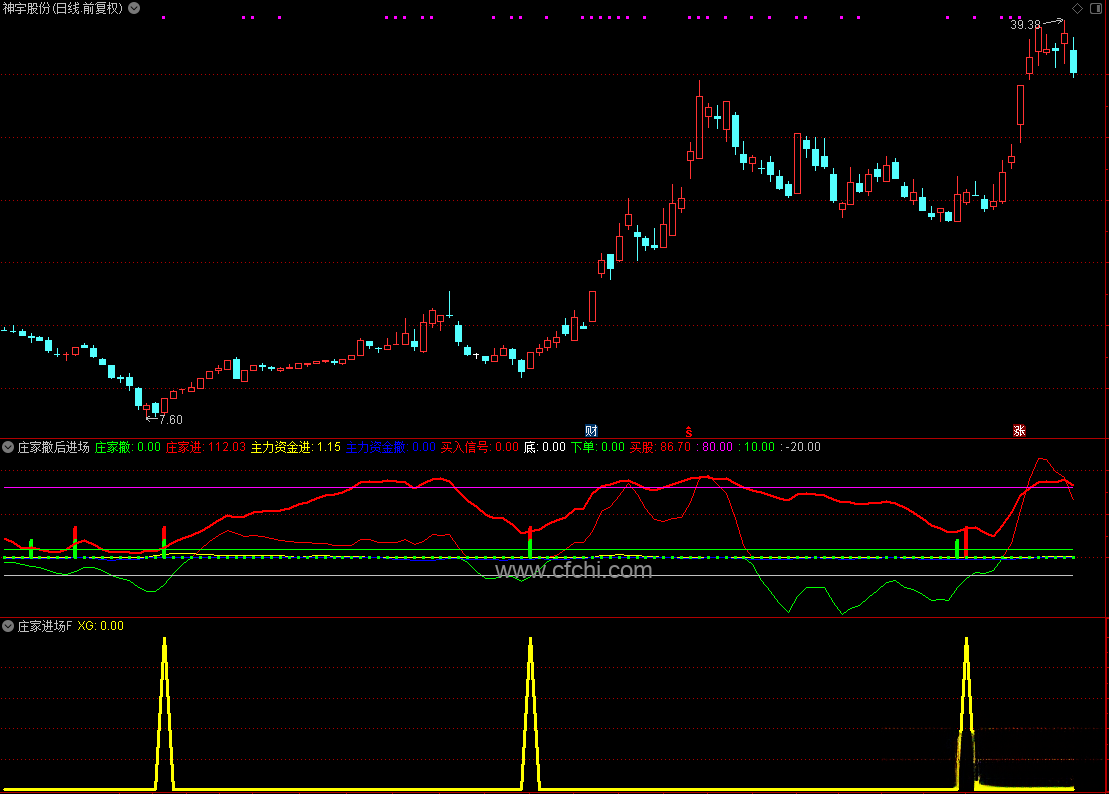Click the 7.60 low price label

pos(171,420)
